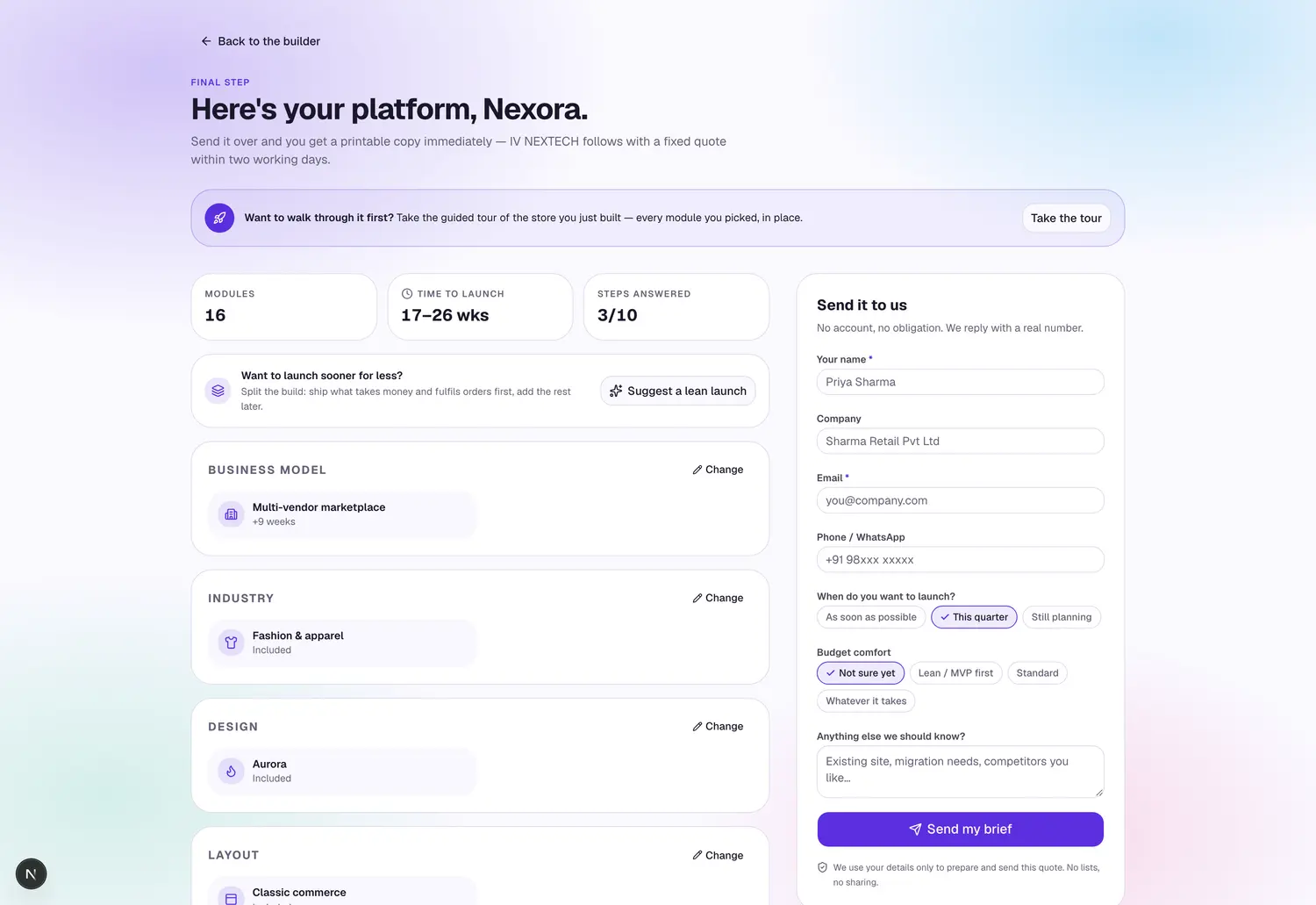
Task: Choose 'Whatever it takes' budget option
Action: (x=866, y=701)
